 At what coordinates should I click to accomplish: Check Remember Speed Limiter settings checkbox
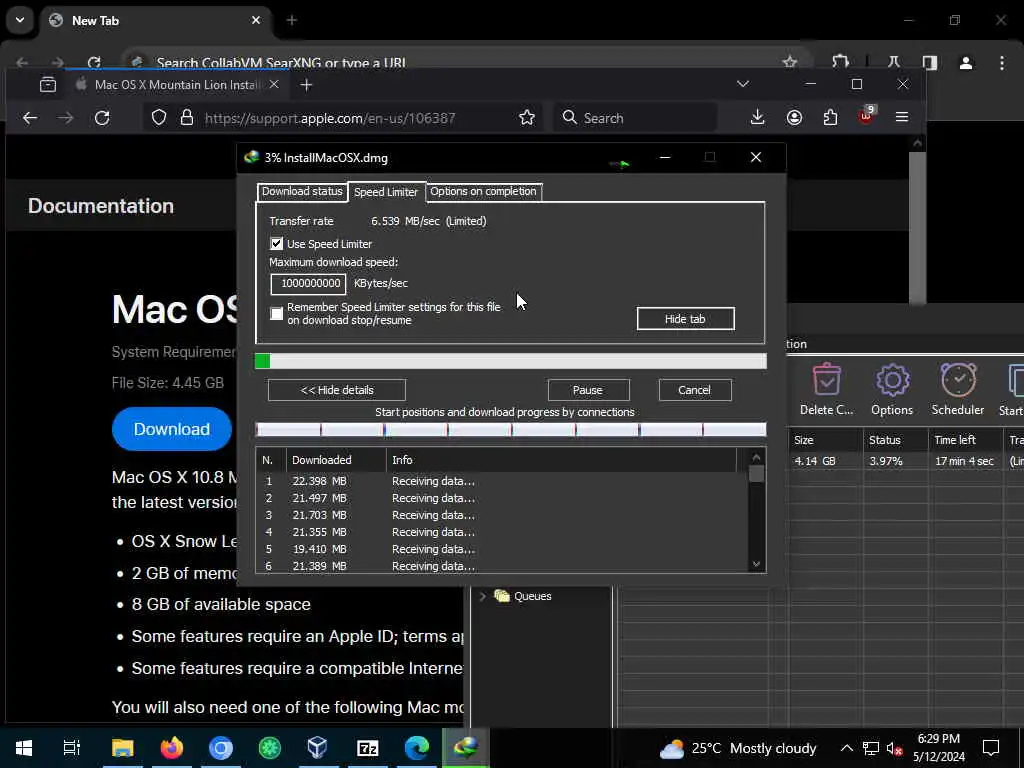point(277,313)
